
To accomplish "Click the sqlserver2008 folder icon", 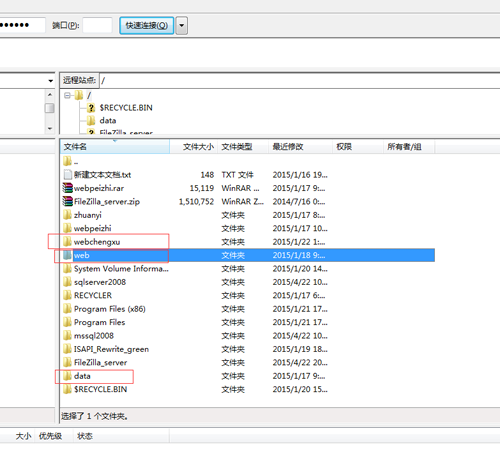I will tap(67, 282).
